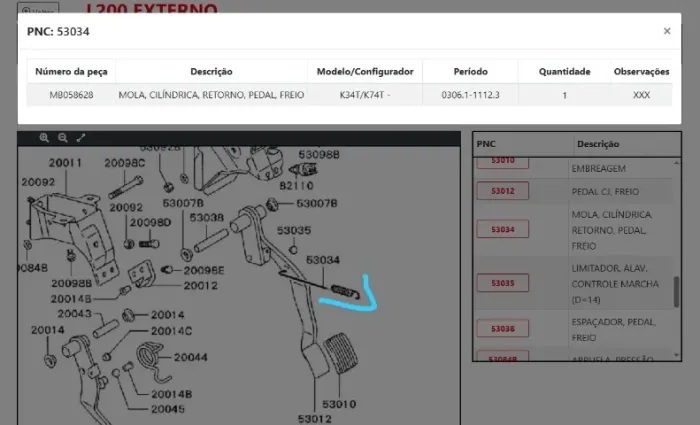
Task: Click part number MB058628 cell
Action: [72, 95]
